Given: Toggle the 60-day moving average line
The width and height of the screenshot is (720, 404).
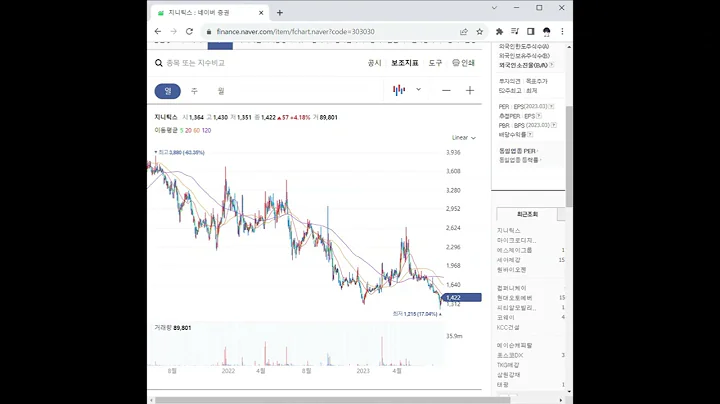Looking at the screenshot, I should point(197,130).
